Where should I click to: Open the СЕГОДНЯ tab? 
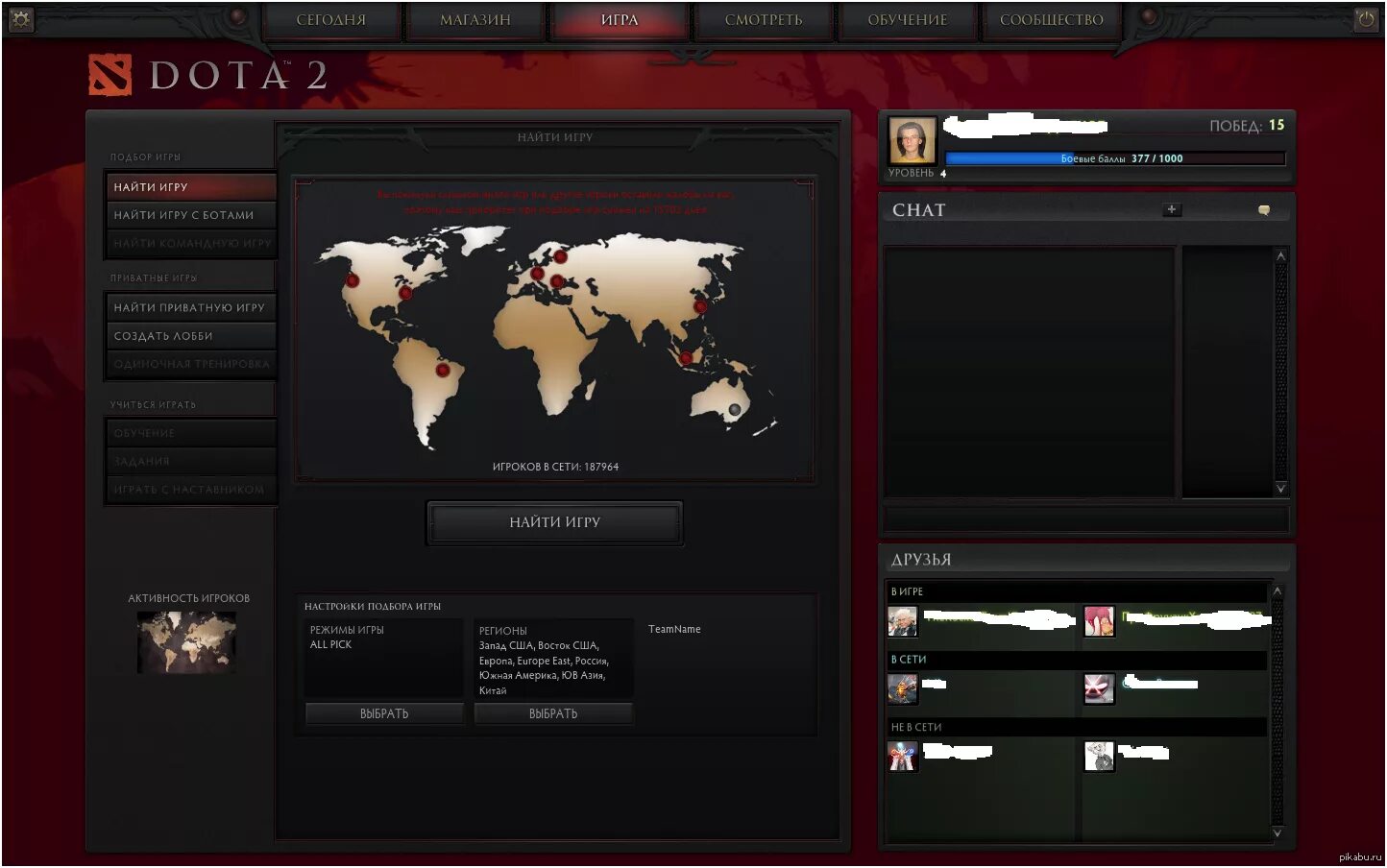331,20
